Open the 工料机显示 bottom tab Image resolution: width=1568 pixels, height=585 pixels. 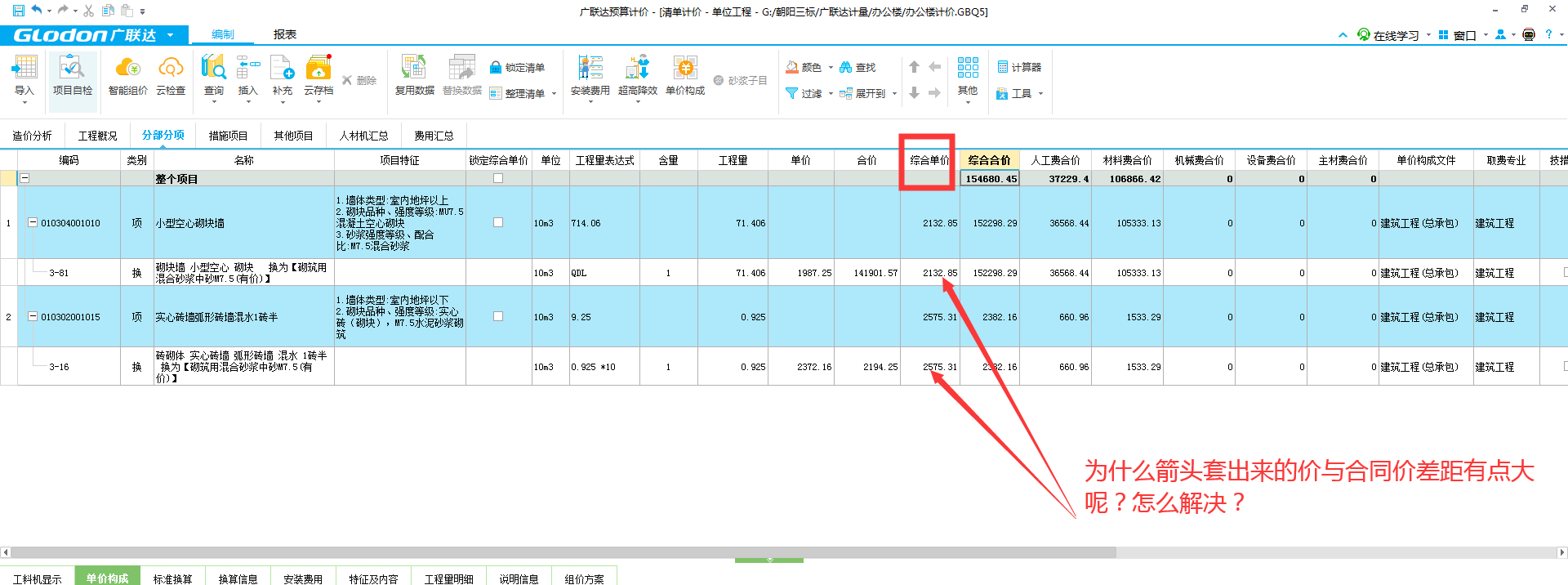[37, 578]
